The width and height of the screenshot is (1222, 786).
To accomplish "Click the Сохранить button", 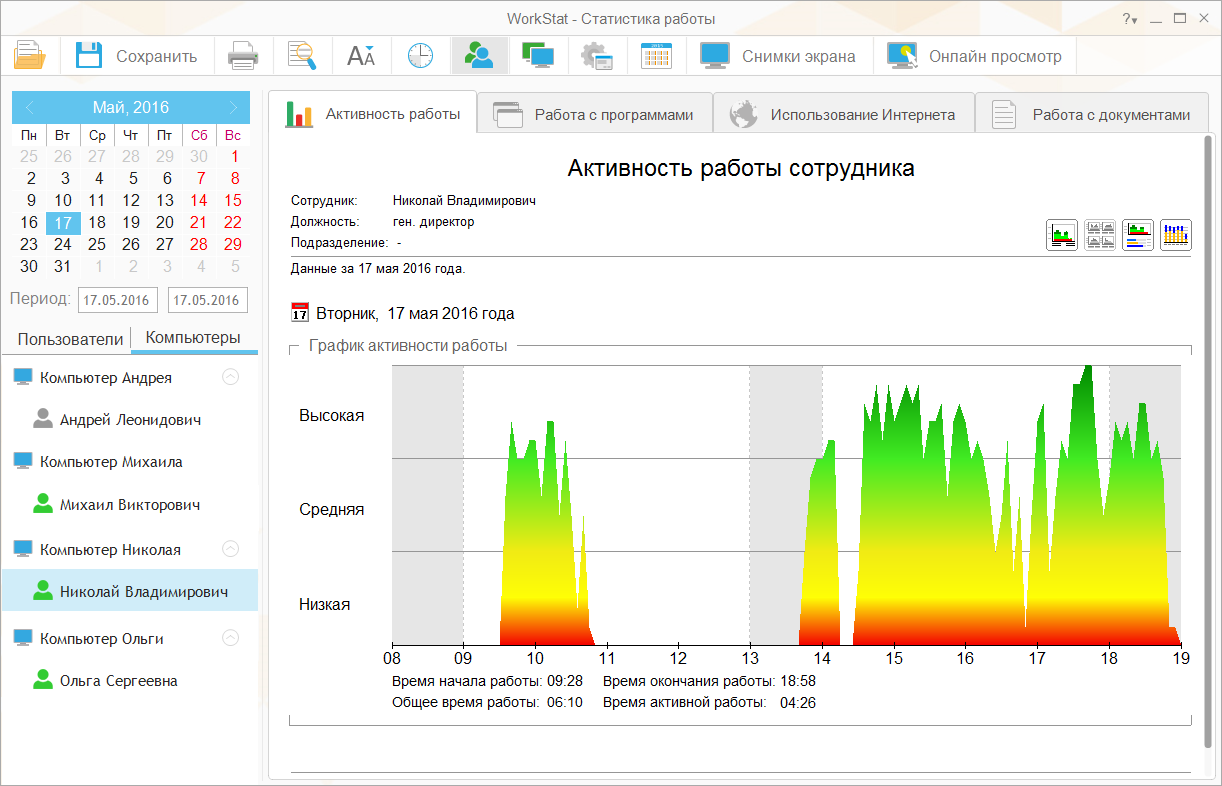I will [137, 56].
